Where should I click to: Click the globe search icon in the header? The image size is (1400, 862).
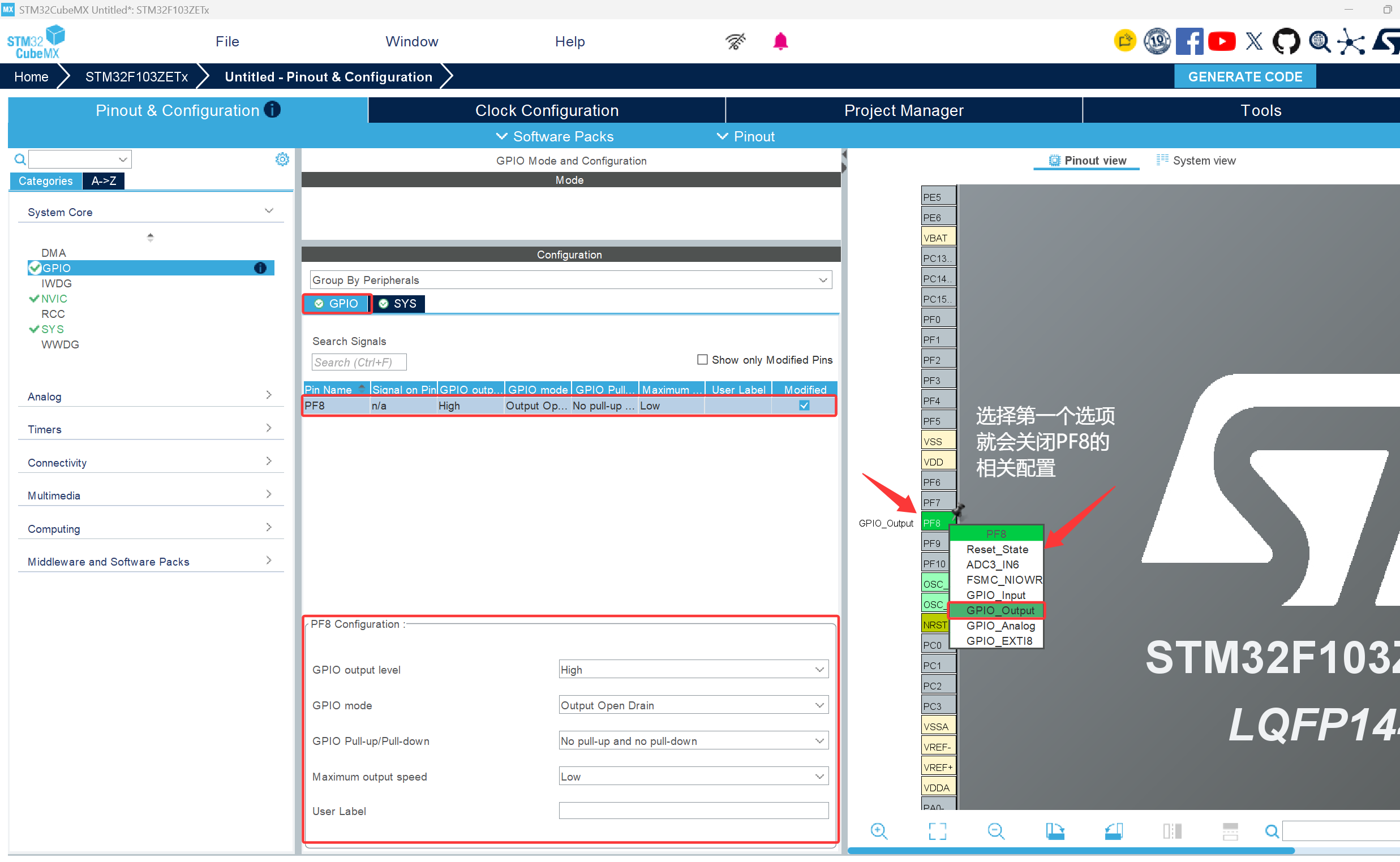[1319, 41]
